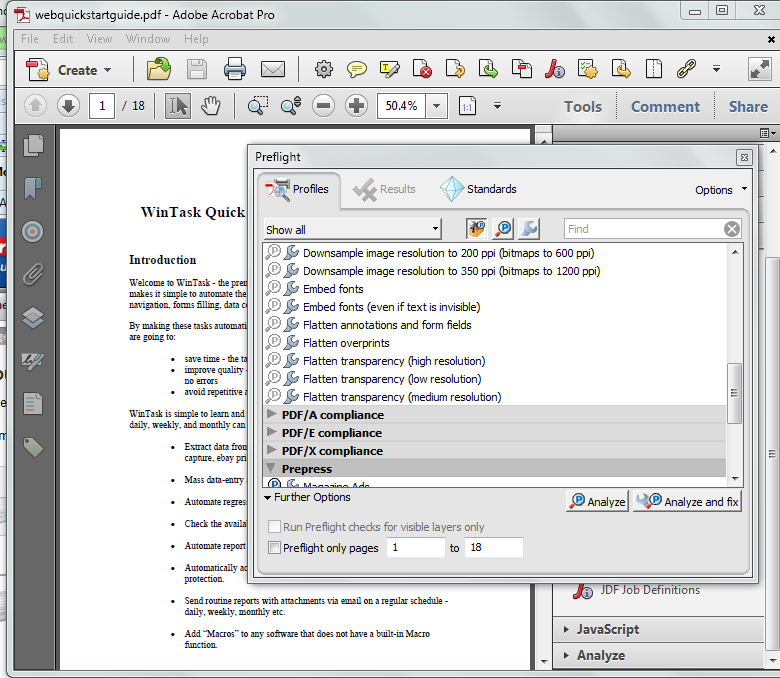Click the Print icon in toolbar
The width and height of the screenshot is (780, 678).
(234, 69)
